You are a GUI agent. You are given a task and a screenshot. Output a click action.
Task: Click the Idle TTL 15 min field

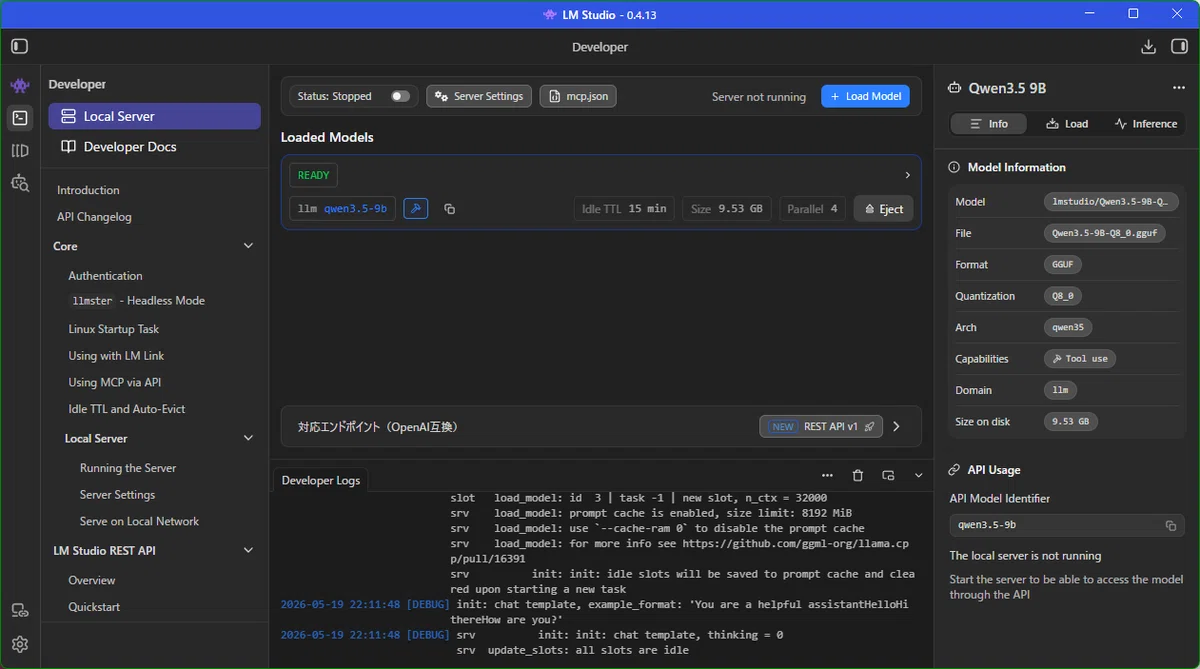point(624,209)
